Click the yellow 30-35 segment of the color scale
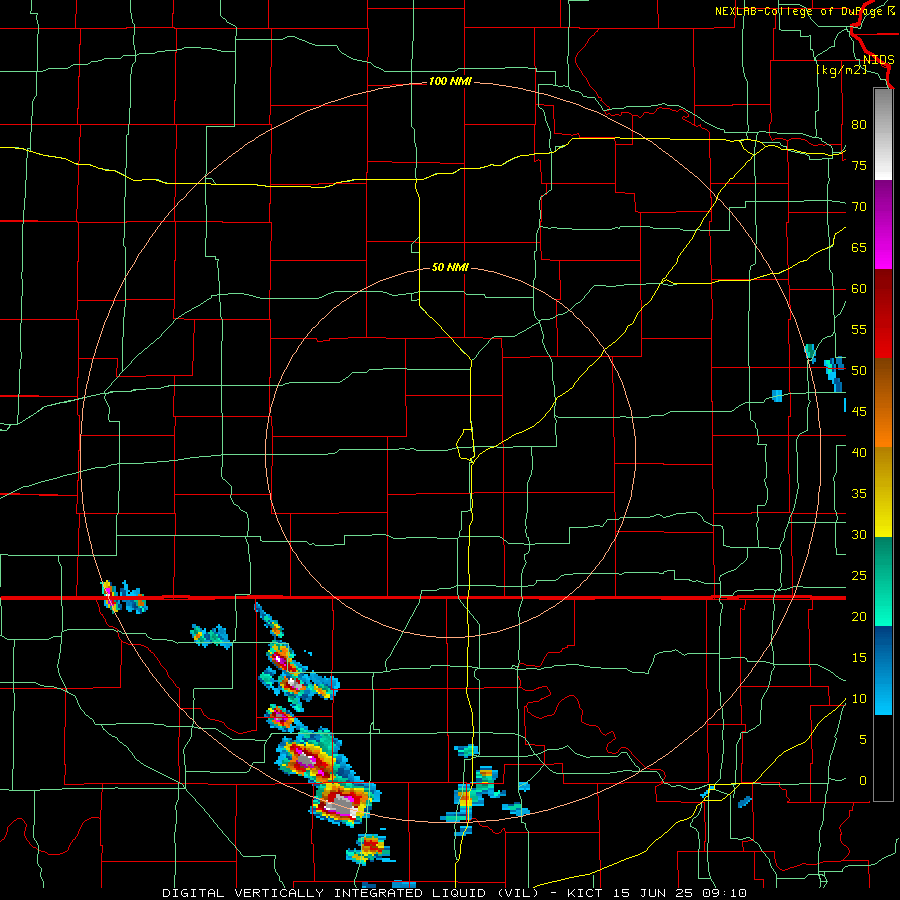This screenshot has width=900, height=900. tap(883, 492)
